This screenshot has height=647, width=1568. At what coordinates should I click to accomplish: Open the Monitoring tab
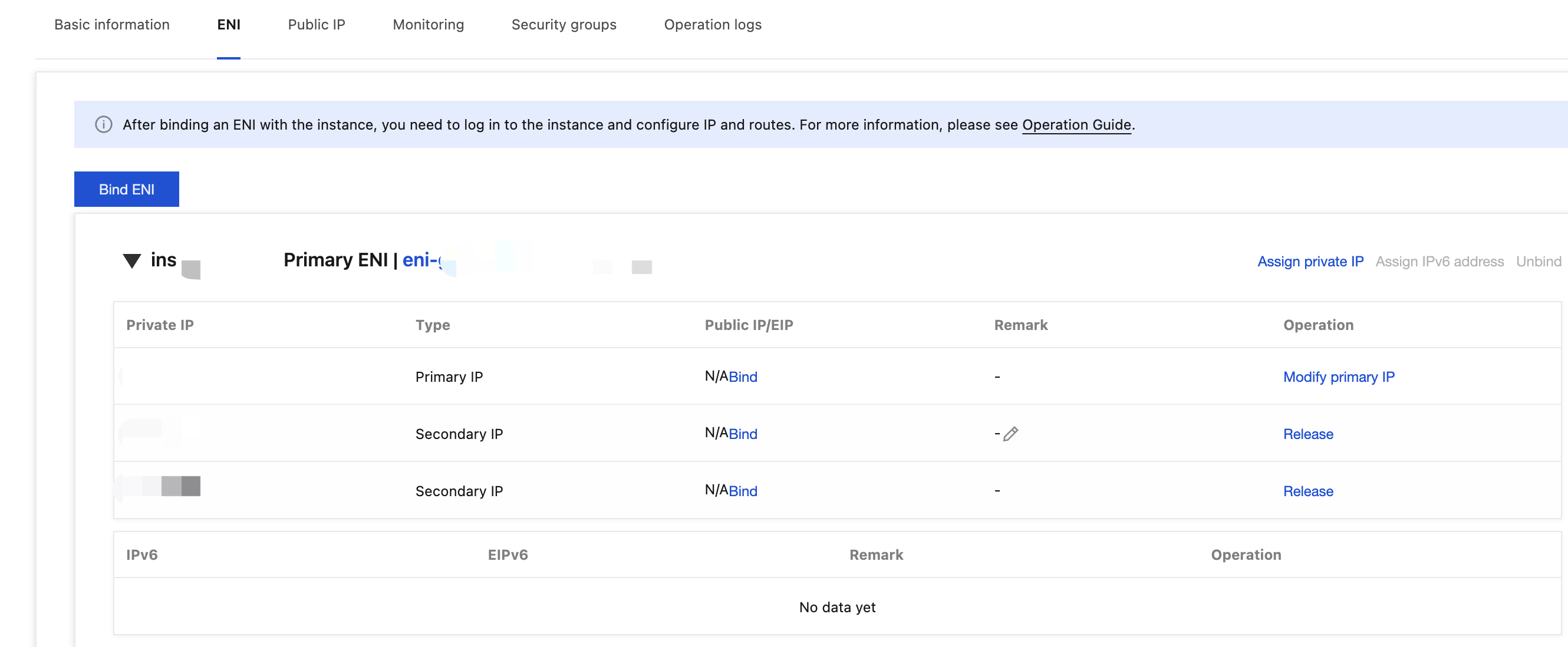(429, 24)
